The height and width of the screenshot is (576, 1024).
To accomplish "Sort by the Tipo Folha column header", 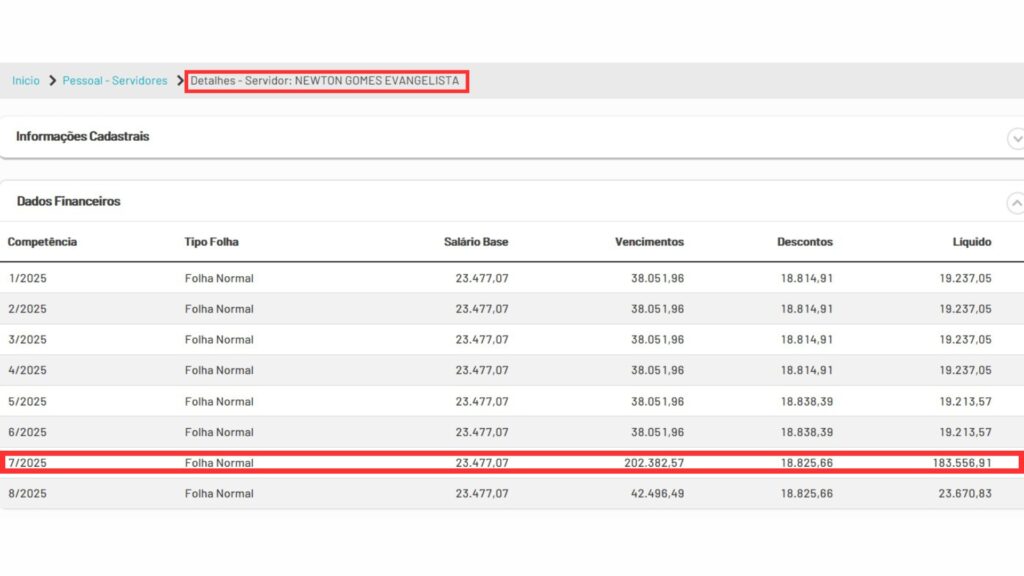I will point(211,242).
